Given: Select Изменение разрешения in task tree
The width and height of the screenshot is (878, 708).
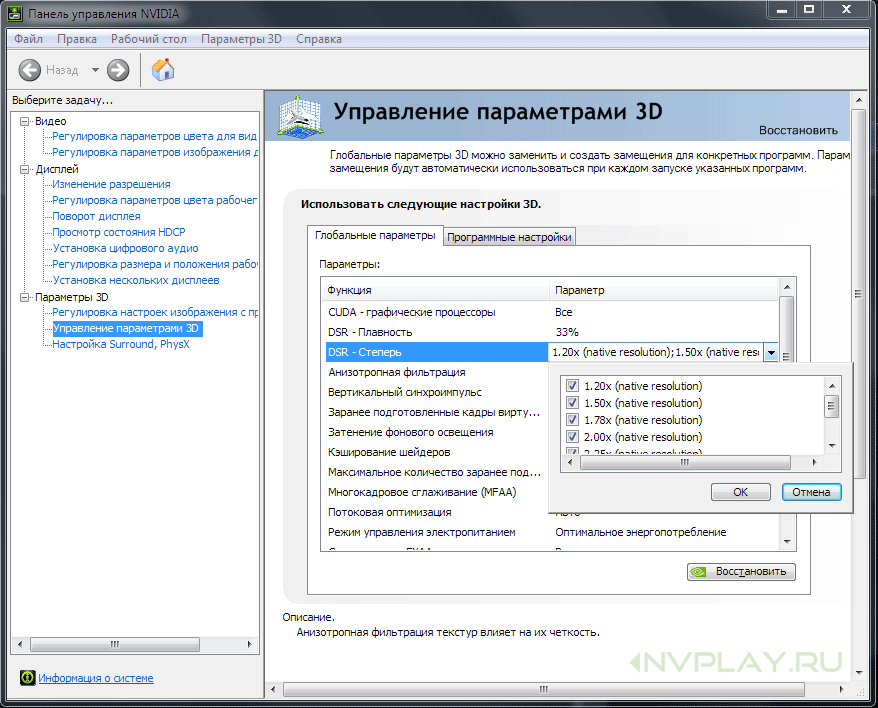Looking at the screenshot, I should tap(111, 184).
